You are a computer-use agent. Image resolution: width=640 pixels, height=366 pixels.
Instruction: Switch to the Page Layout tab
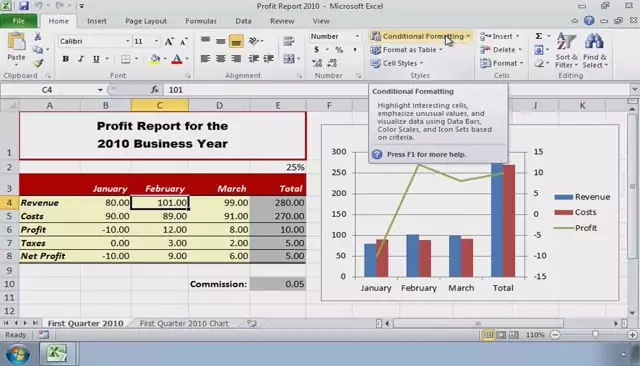point(146,21)
